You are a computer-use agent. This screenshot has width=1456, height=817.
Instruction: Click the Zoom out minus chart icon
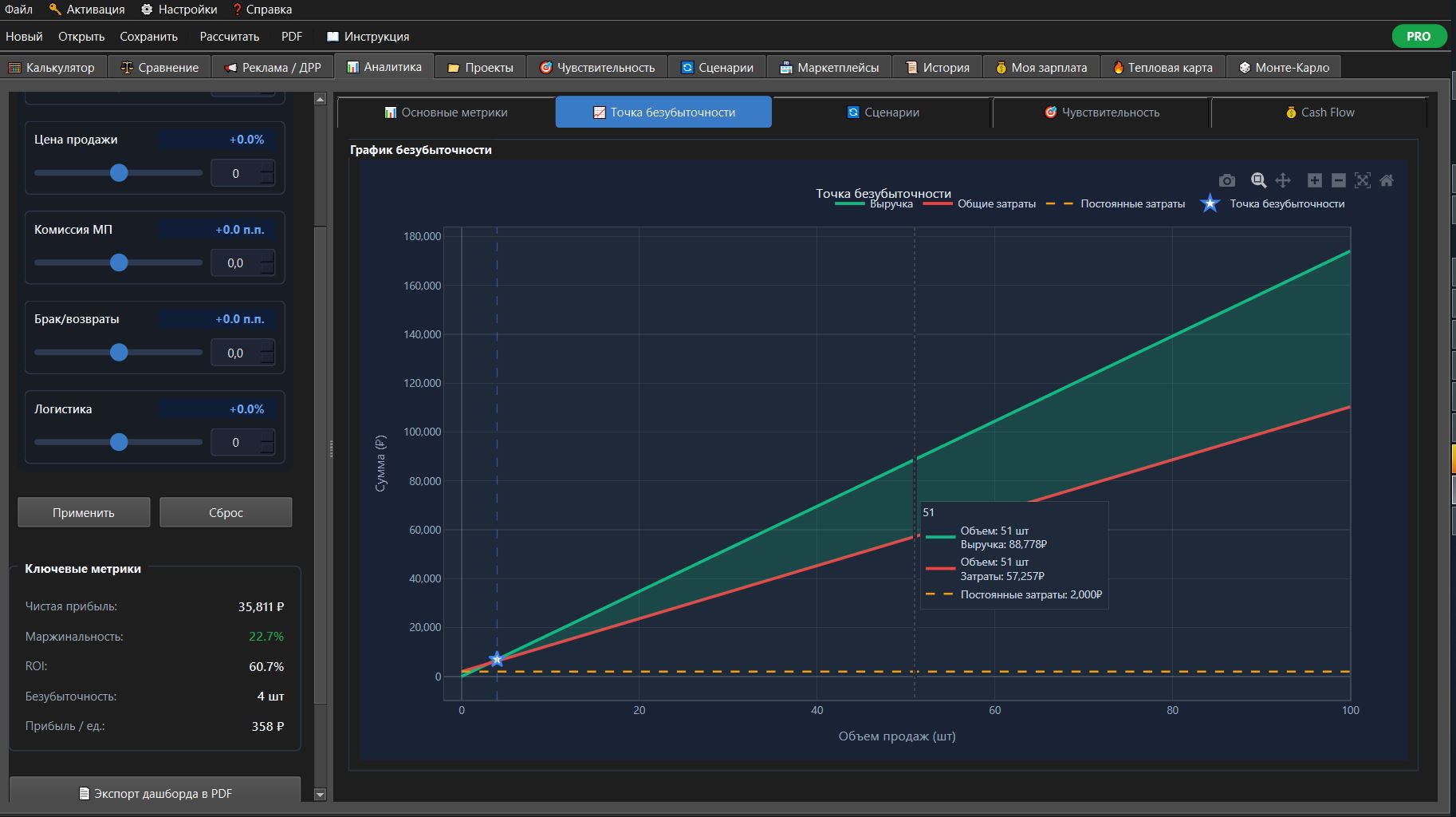1339,180
